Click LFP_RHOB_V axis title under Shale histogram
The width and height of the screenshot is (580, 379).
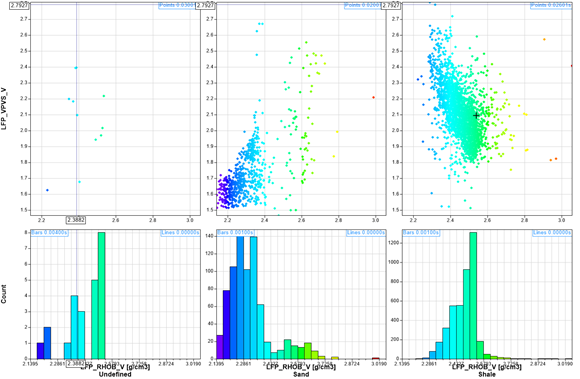[487, 367]
